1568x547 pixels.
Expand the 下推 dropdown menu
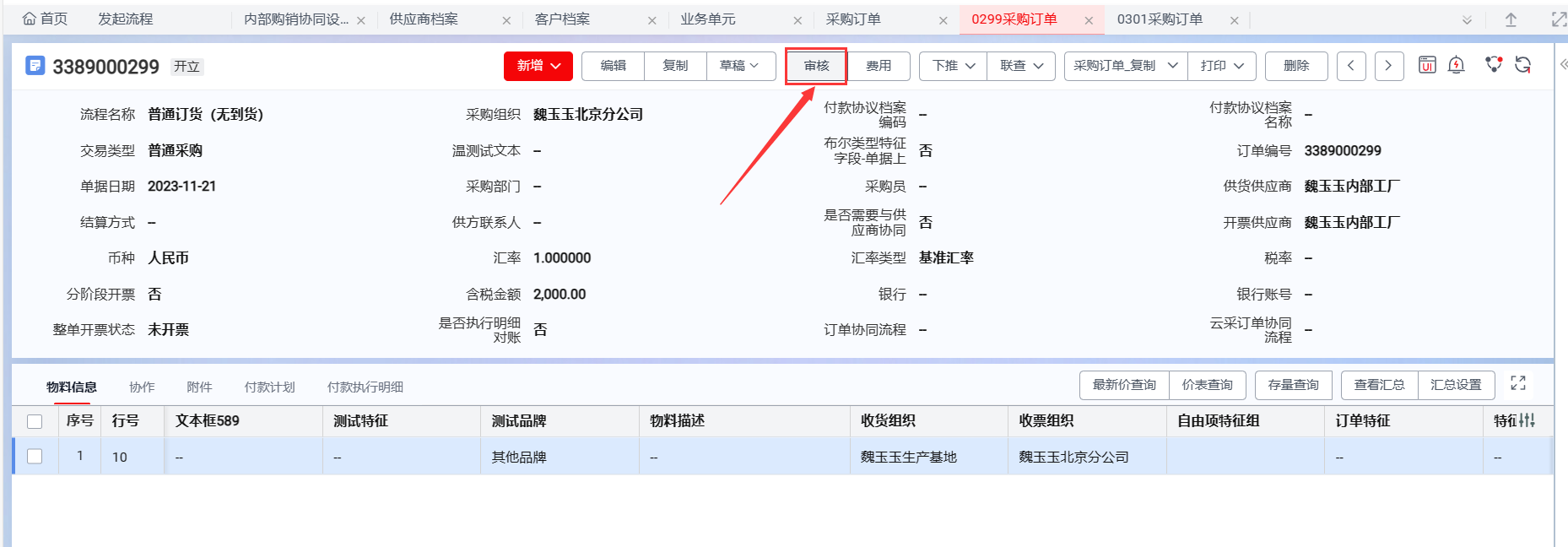(954, 66)
